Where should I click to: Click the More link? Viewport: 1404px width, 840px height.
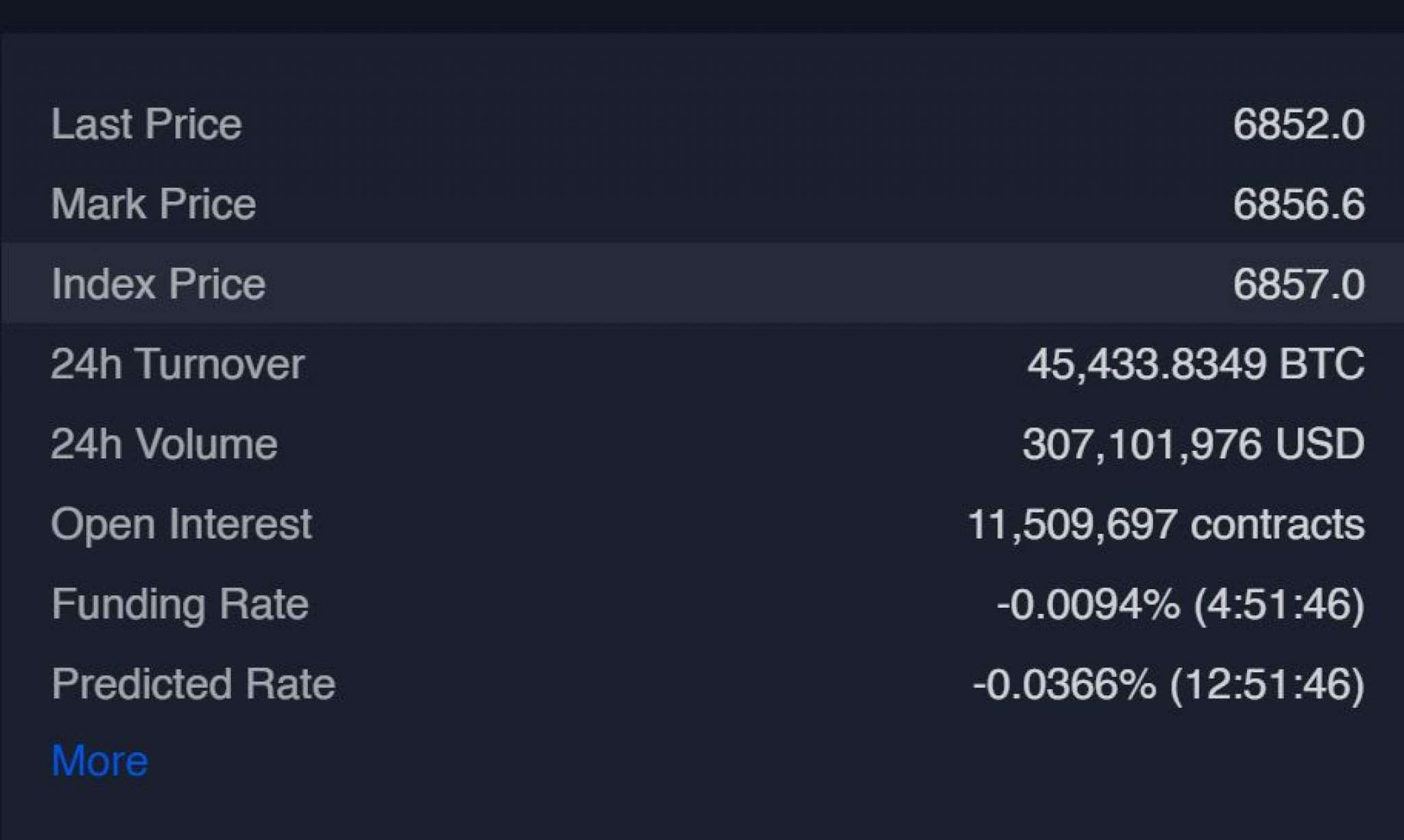(x=99, y=761)
